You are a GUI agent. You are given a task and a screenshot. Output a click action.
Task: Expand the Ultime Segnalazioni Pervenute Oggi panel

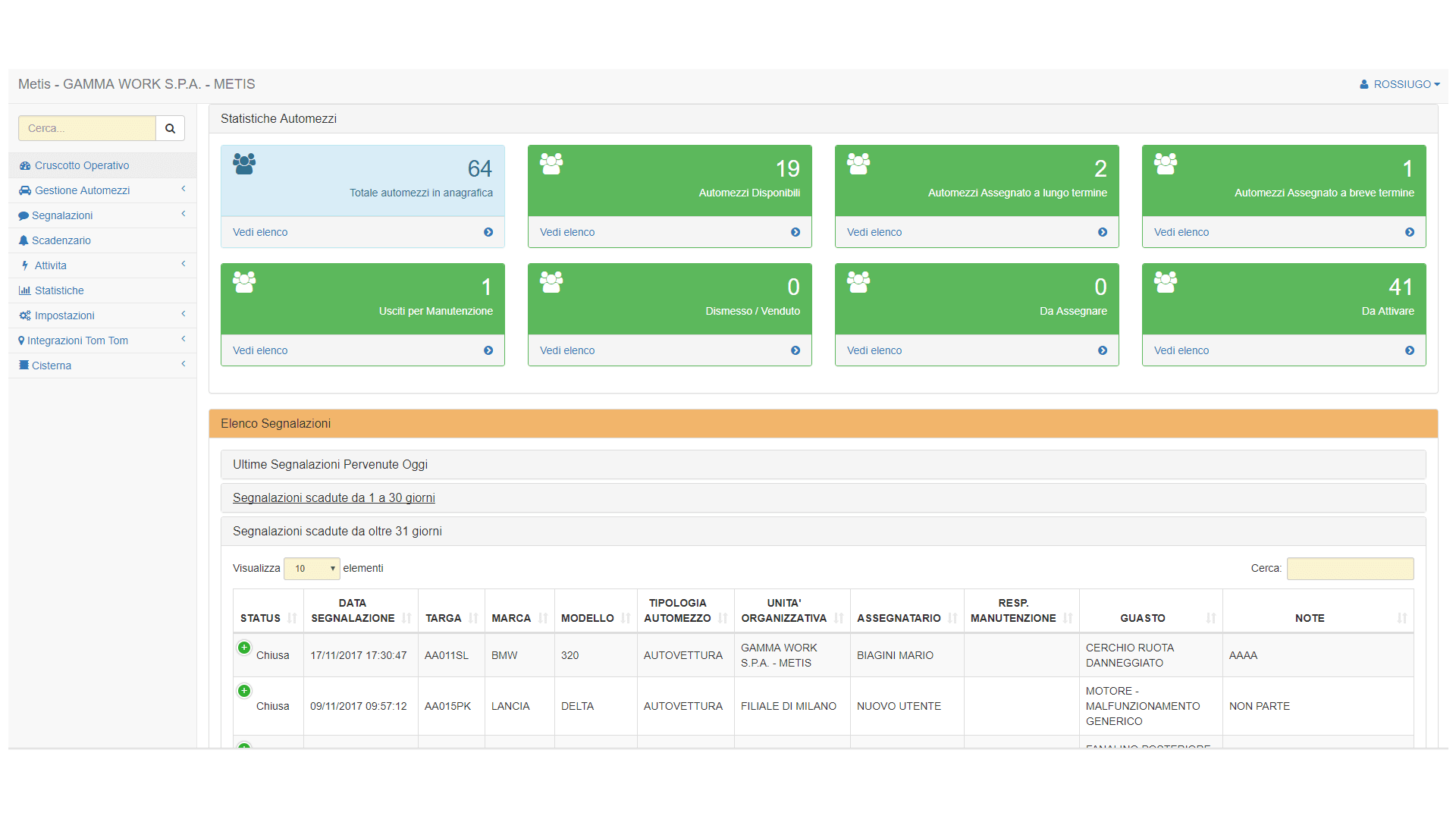point(330,464)
